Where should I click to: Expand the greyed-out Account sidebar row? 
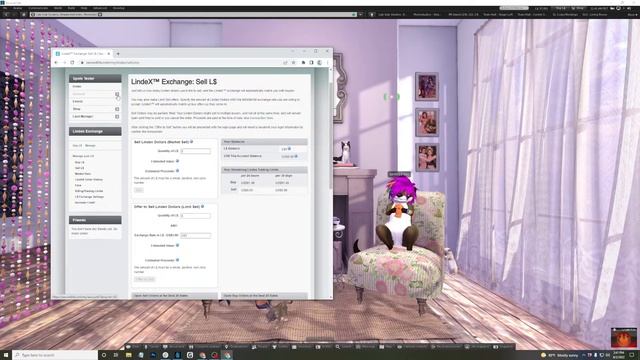point(117,94)
